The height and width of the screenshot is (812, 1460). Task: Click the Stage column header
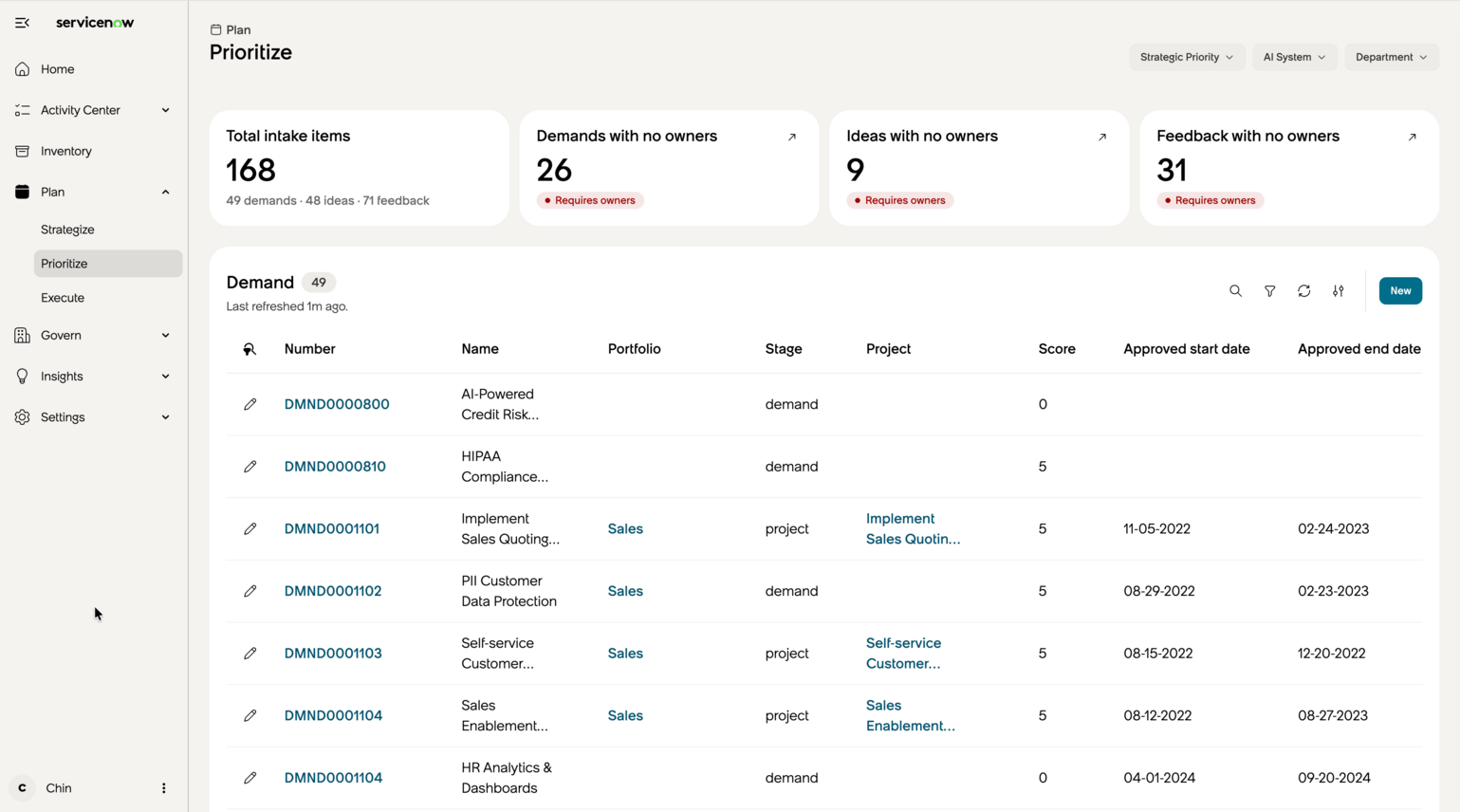tap(784, 349)
